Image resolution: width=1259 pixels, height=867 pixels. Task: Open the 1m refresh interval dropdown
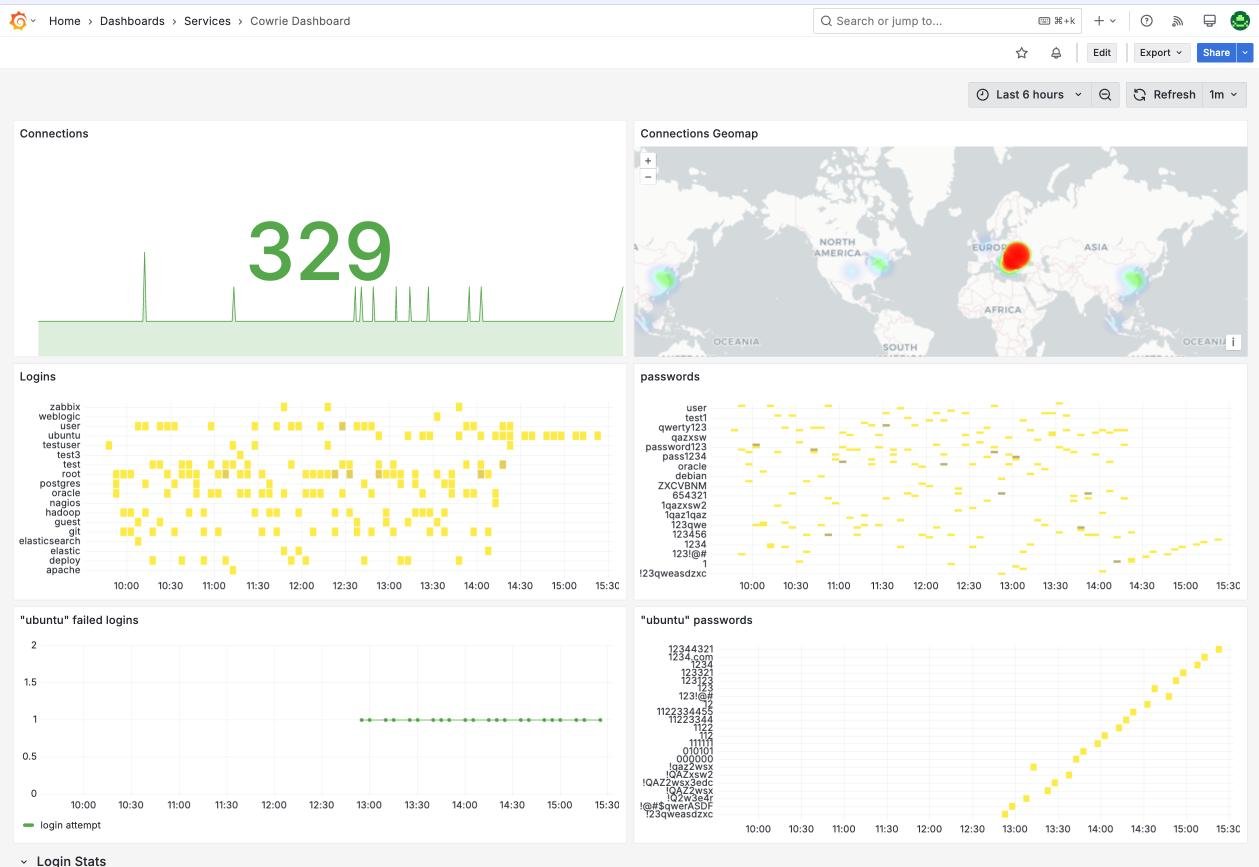click(x=1224, y=95)
